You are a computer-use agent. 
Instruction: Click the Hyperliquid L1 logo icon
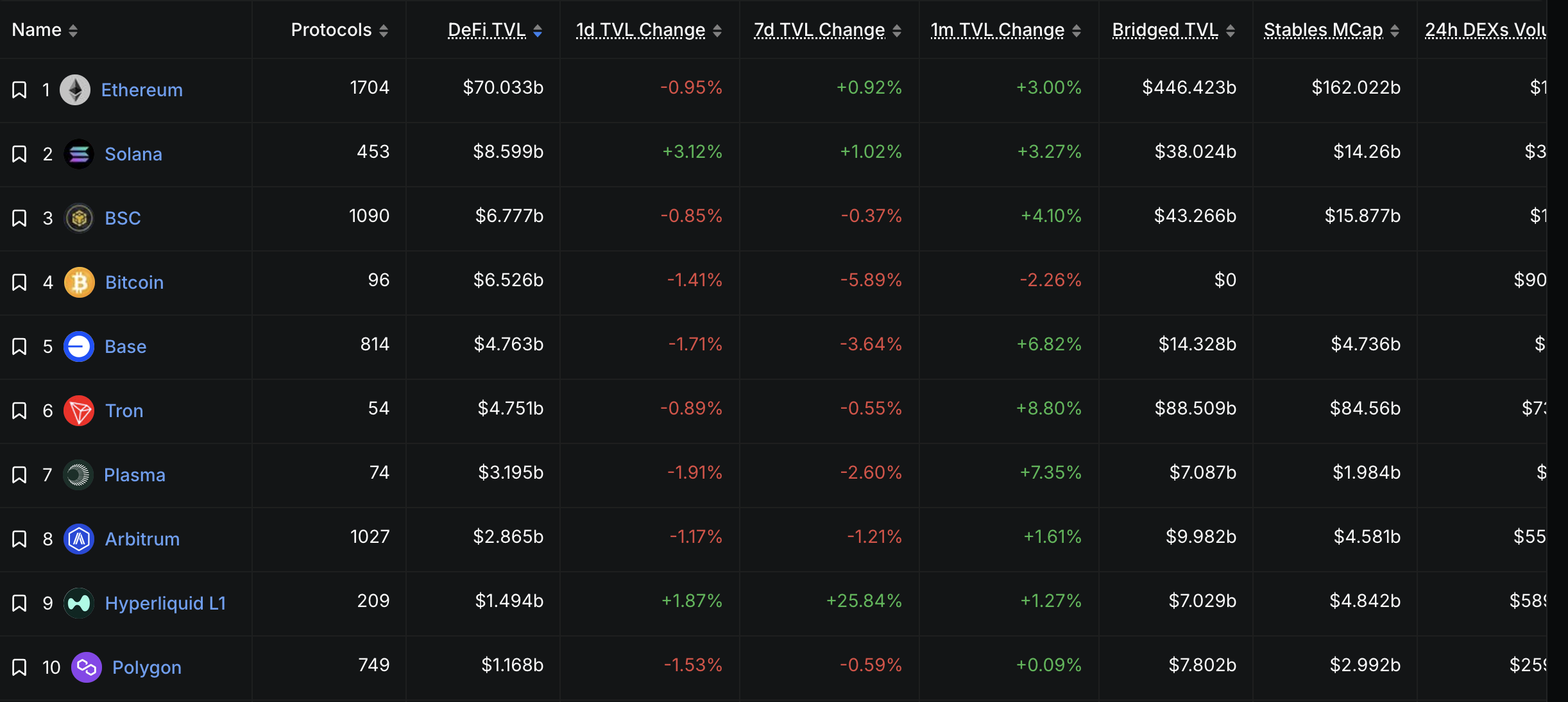(79, 603)
